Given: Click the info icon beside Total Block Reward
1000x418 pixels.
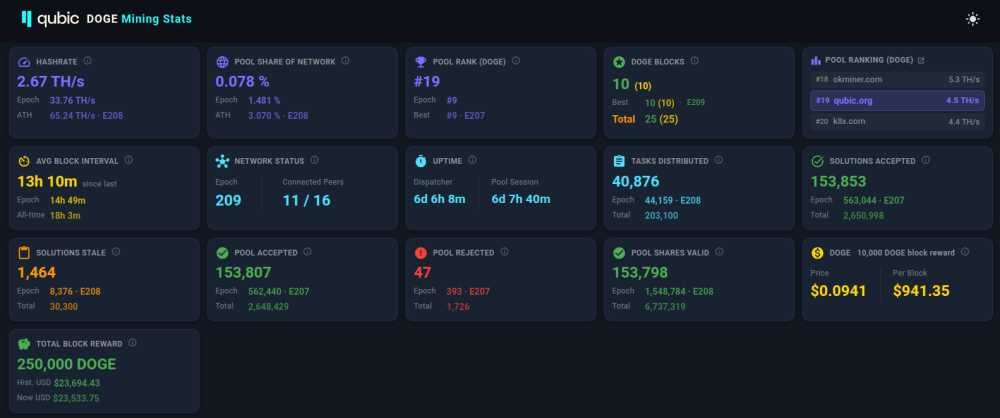Looking at the screenshot, I should pyautogui.click(x=131, y=343).
